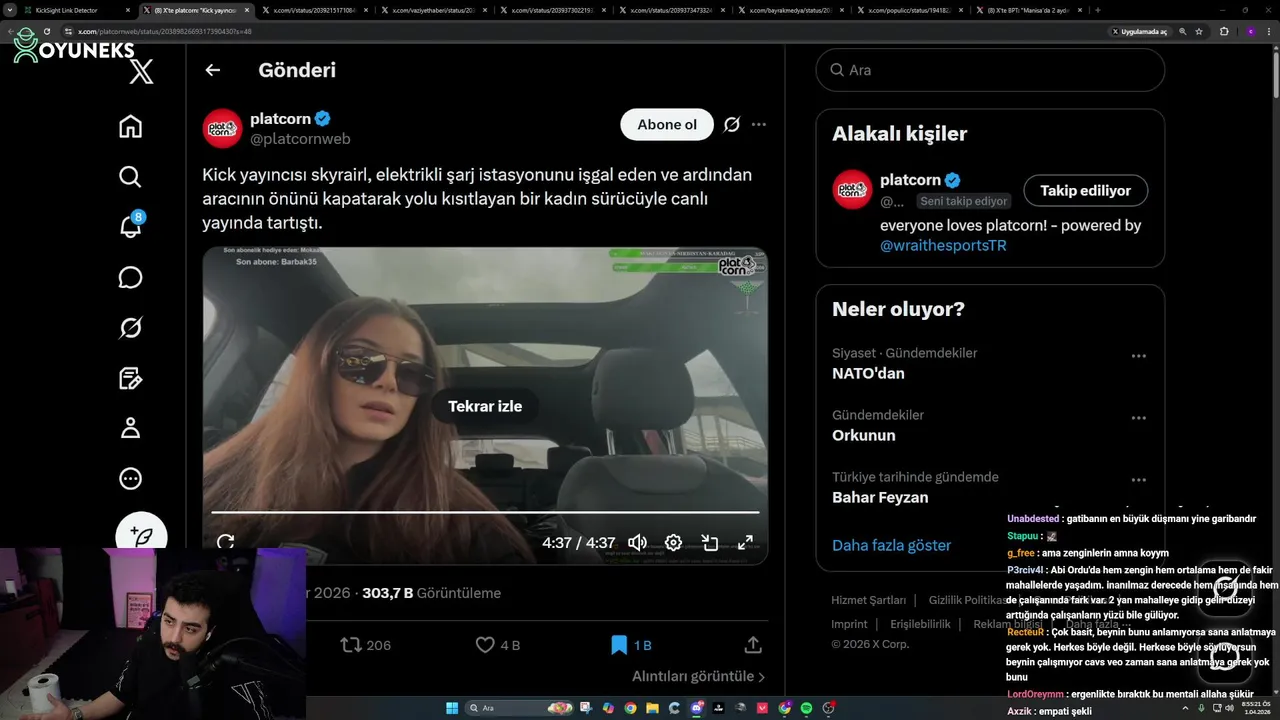Image resolution: width=1280 pixels, height=720 pixels.
Task: Open Discord from the taskbar
Action: pos(697,708)
